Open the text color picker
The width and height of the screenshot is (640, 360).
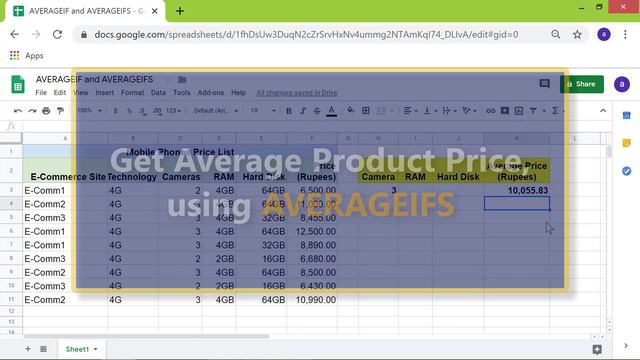click(x=331, y=111)
